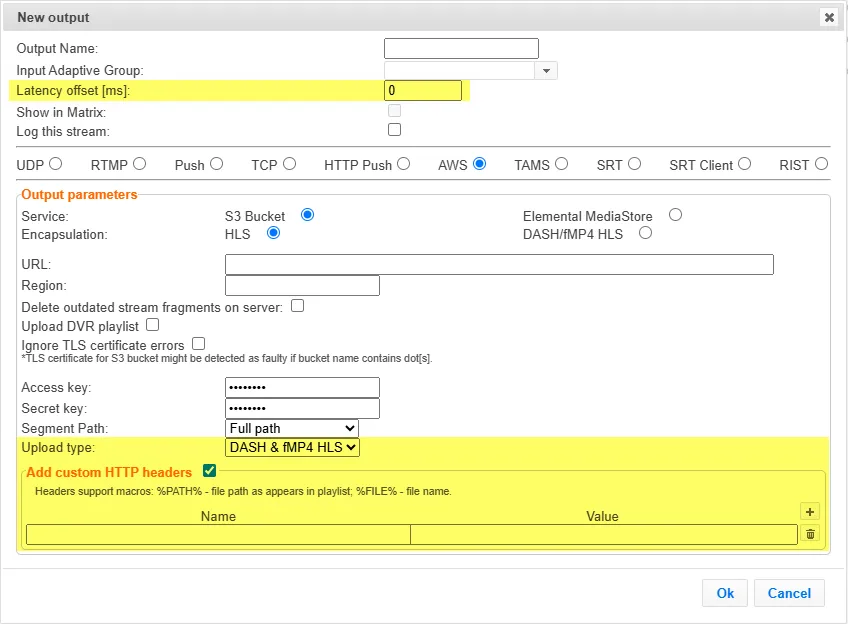Set encapsulation to HLS
The height and width of the screenshot is (624, 848).
(x=273, y=233)
